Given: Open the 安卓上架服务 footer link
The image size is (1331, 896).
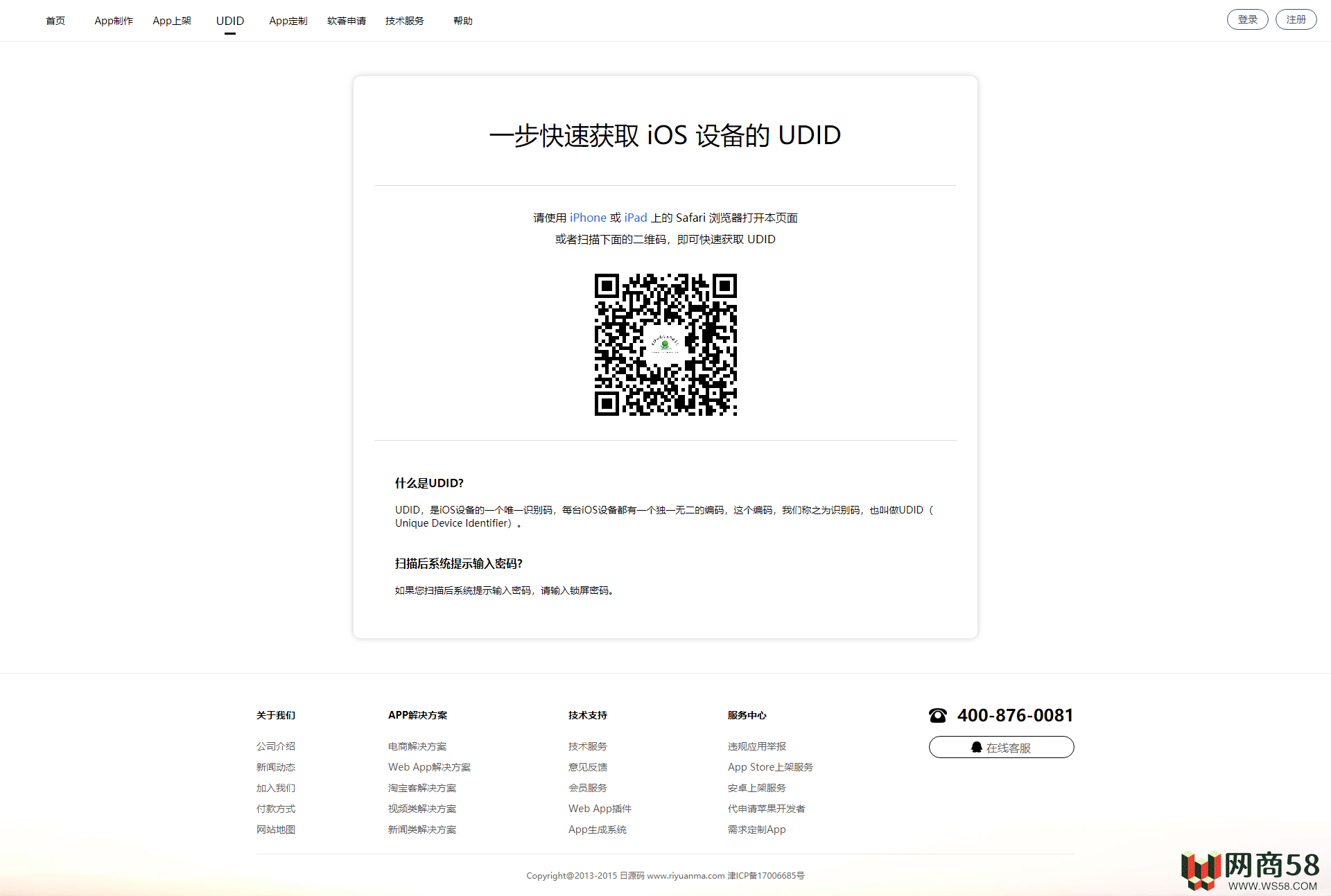Looking at the screenshot, I should tap(757, 788).
